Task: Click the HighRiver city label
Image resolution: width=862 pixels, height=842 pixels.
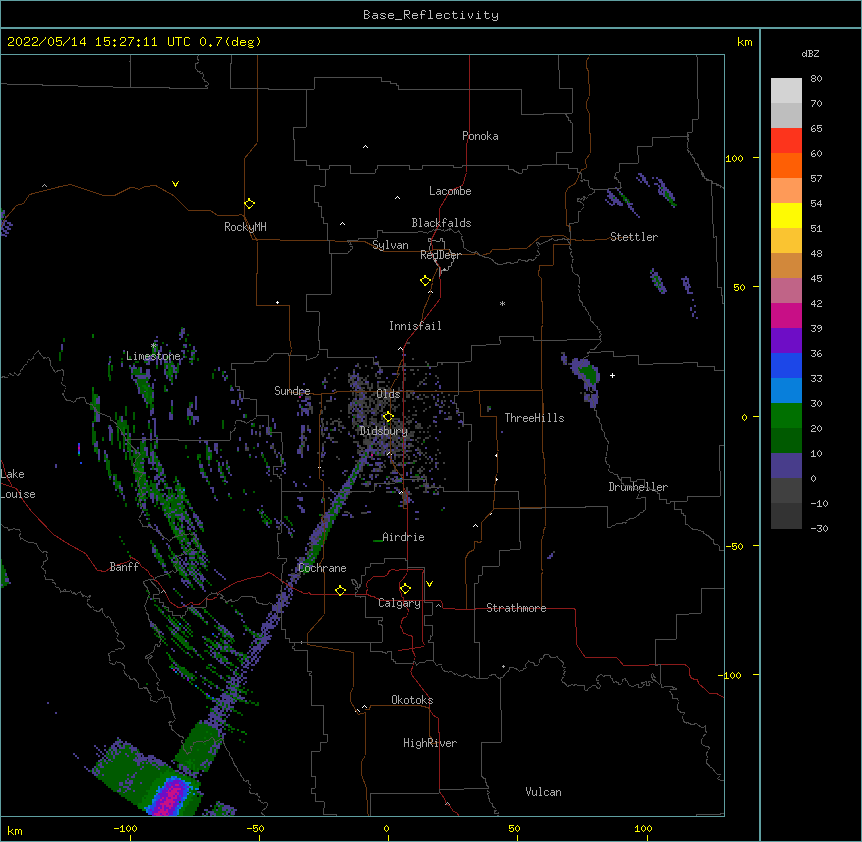Action: tap(430, 743)
